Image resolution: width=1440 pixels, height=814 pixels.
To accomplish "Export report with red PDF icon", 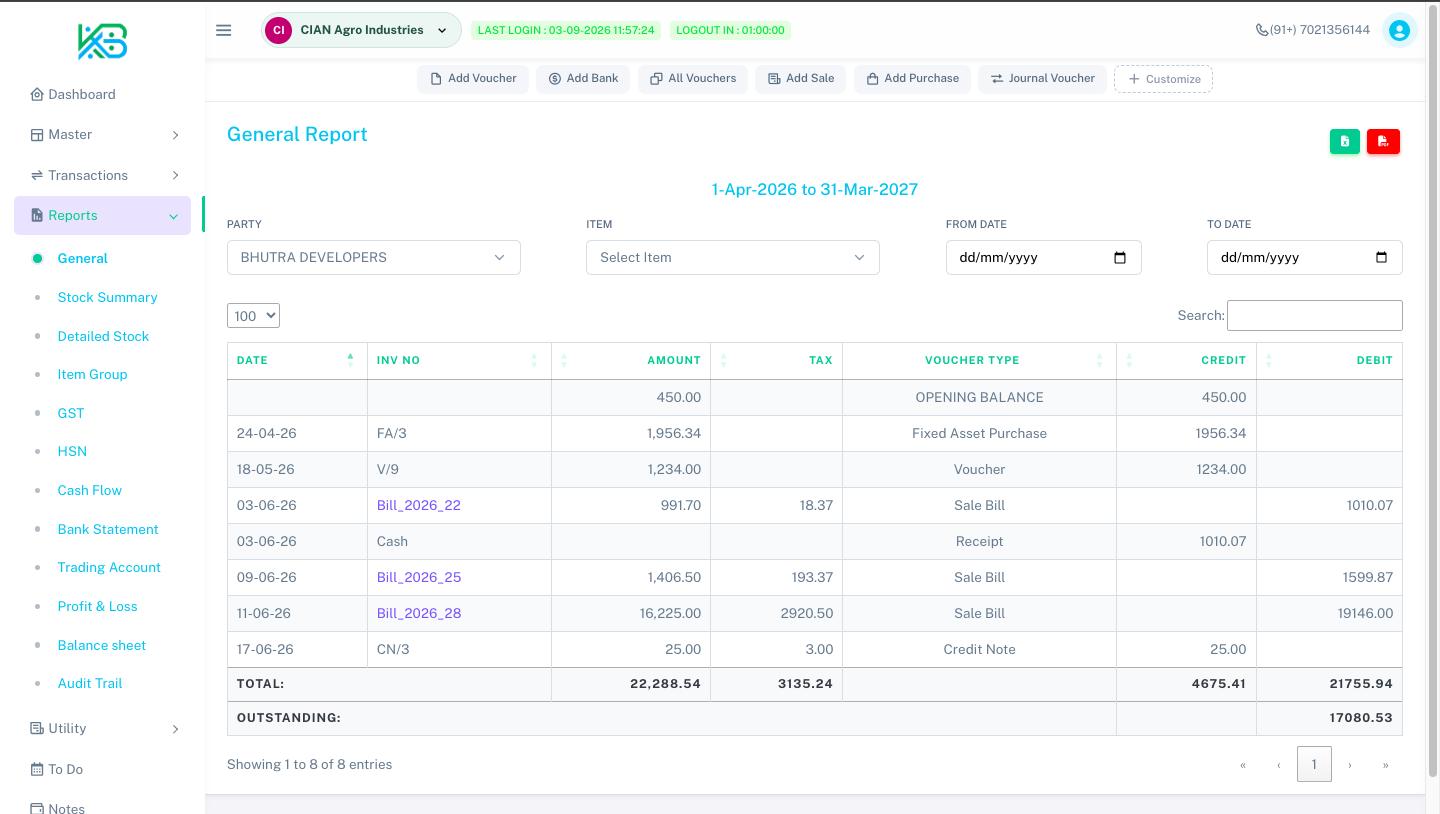I will point(1384,142).
